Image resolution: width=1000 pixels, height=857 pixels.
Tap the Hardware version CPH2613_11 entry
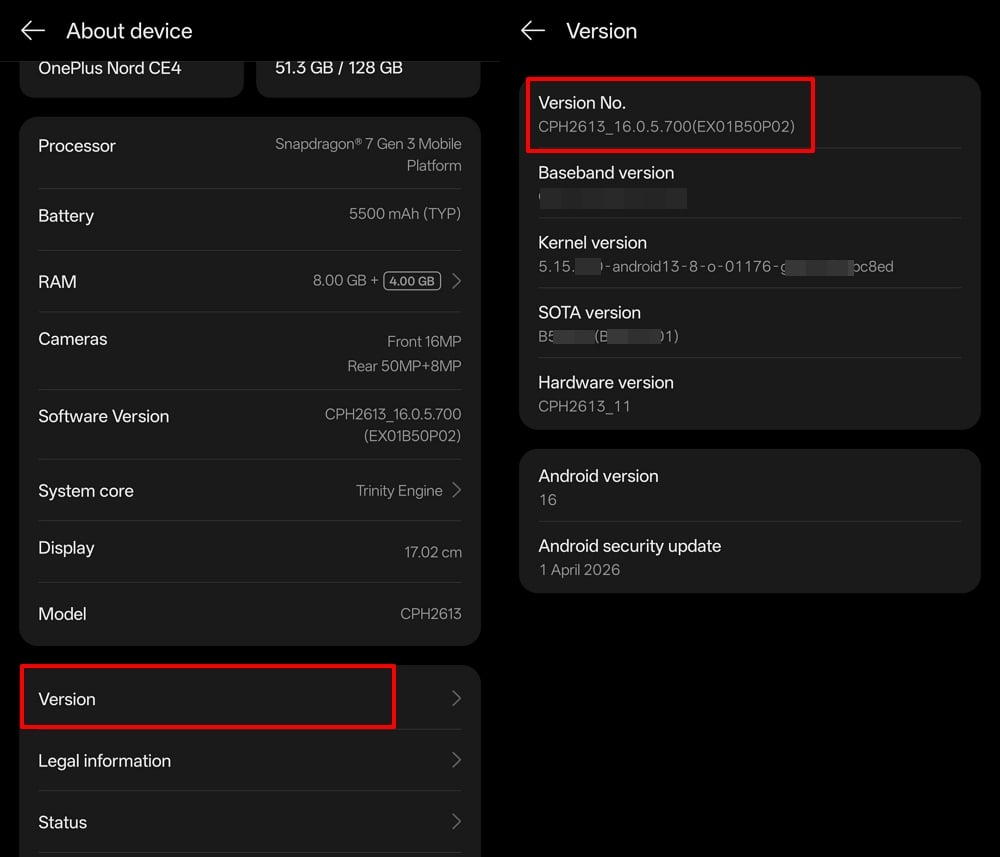click(x=750, y=394)
